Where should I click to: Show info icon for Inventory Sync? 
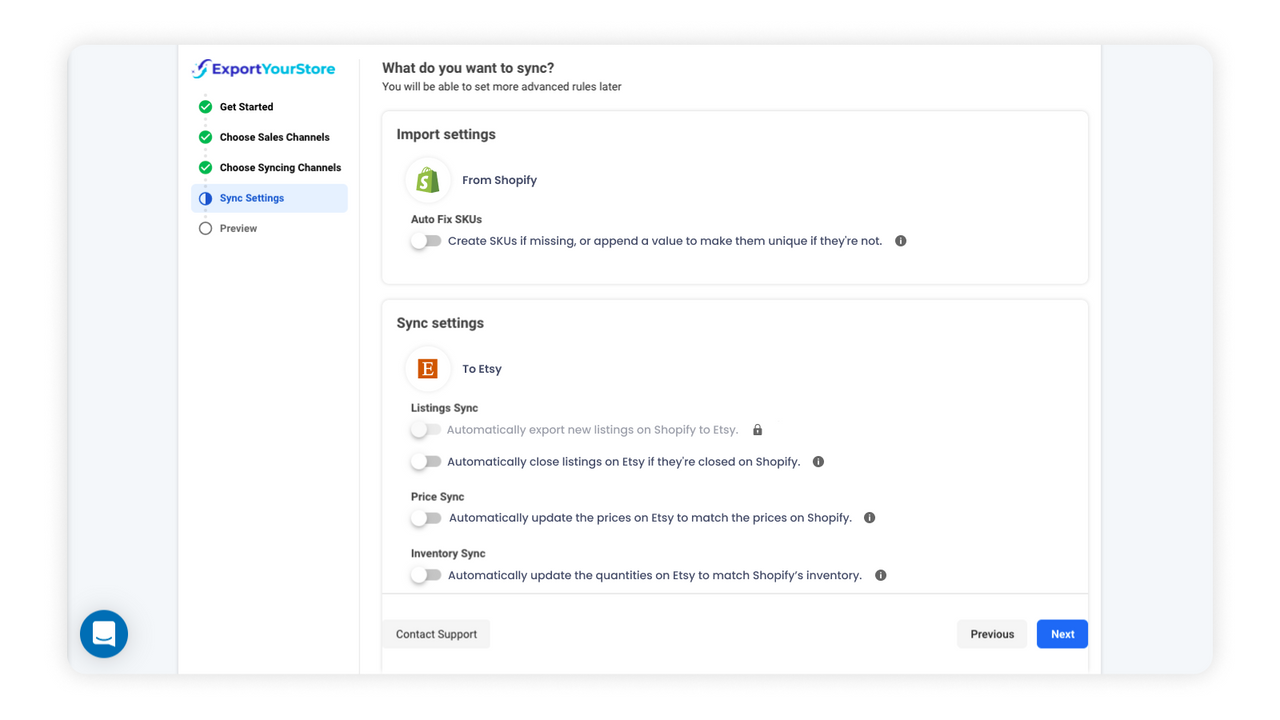[x=881, y=575]
